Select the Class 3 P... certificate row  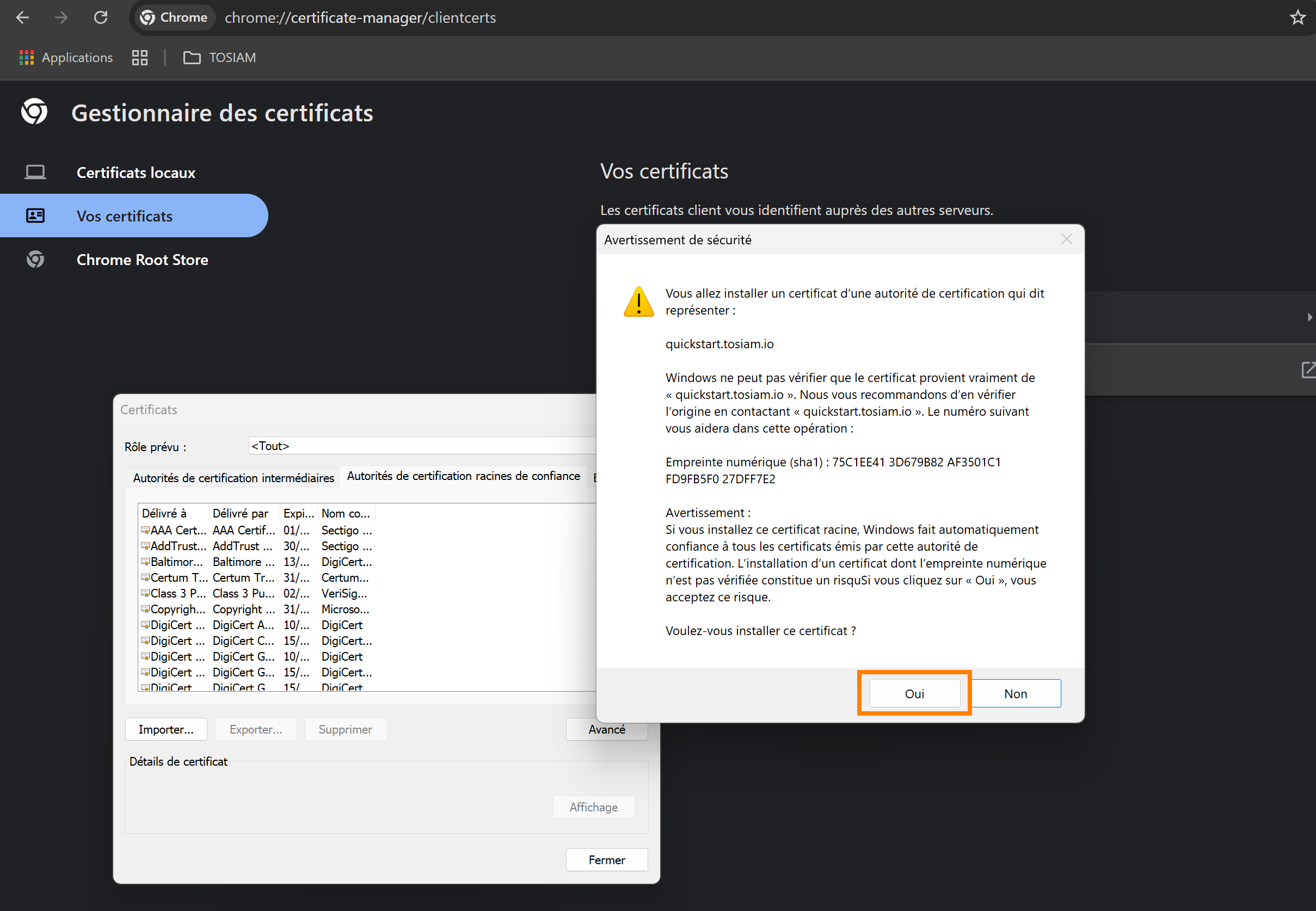coord(257,594)
